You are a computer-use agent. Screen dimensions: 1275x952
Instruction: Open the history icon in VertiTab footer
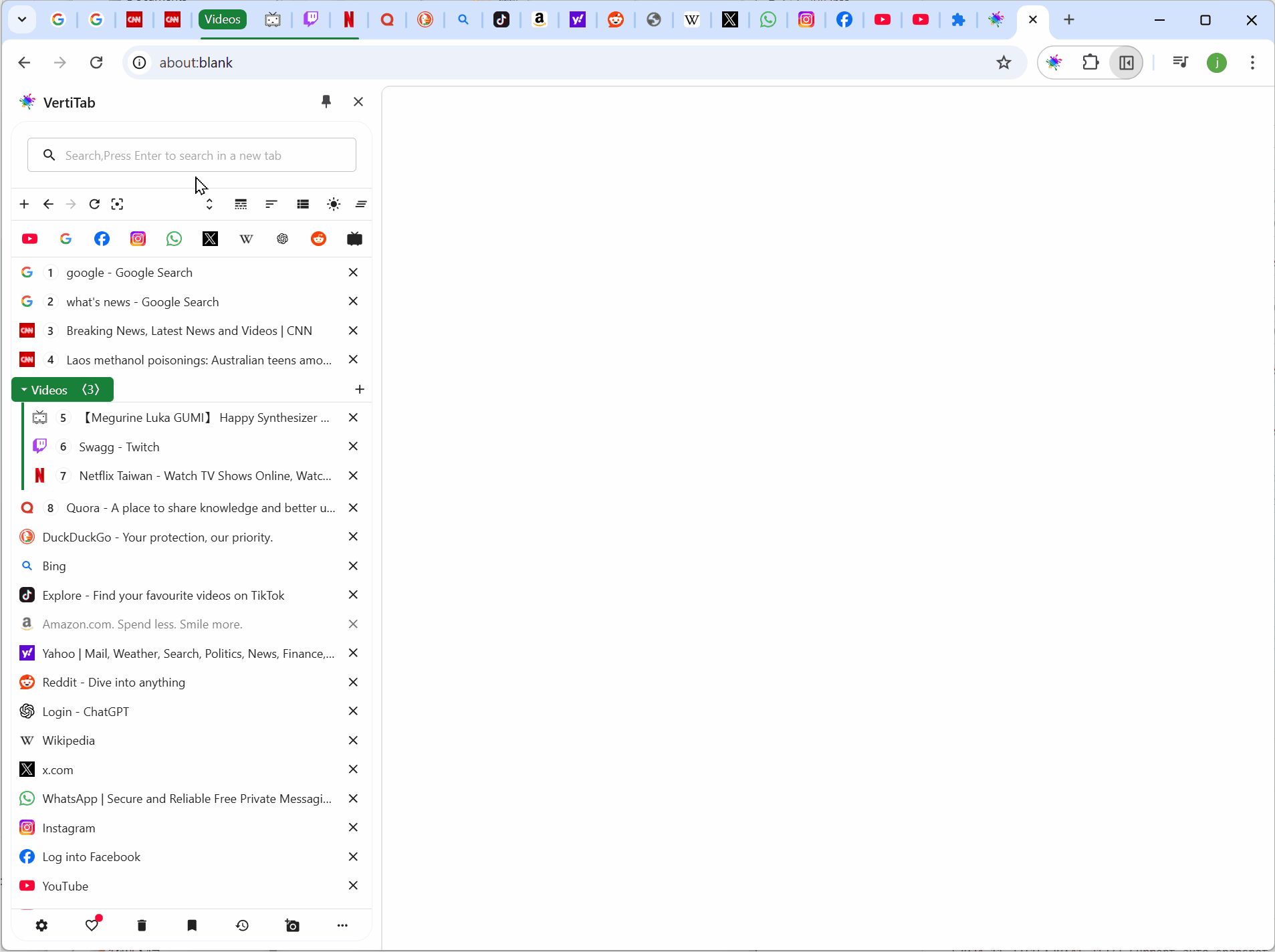pyautogui.click(x=242, y=925)
